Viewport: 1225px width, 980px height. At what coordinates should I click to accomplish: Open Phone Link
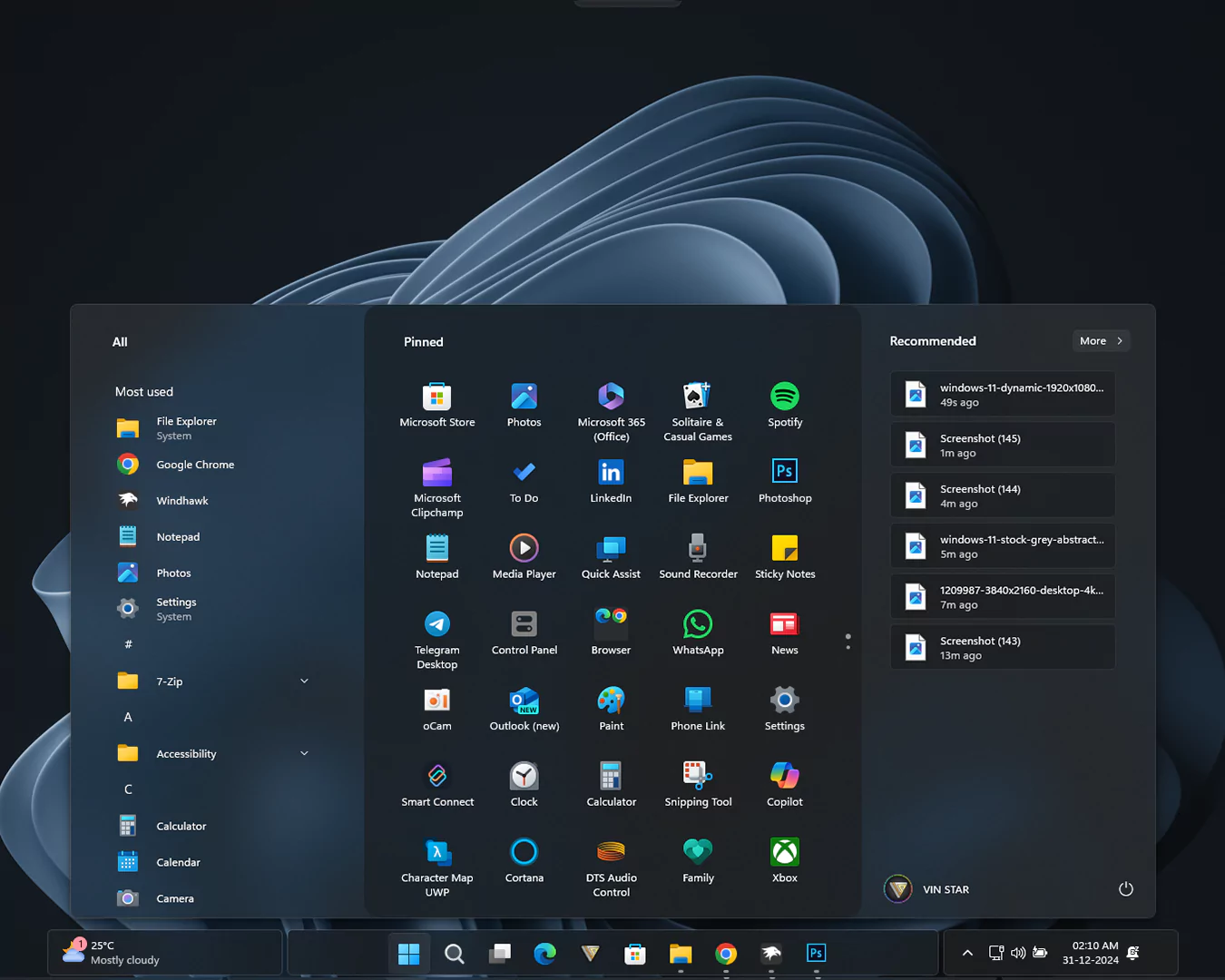[x=698, y=710]
